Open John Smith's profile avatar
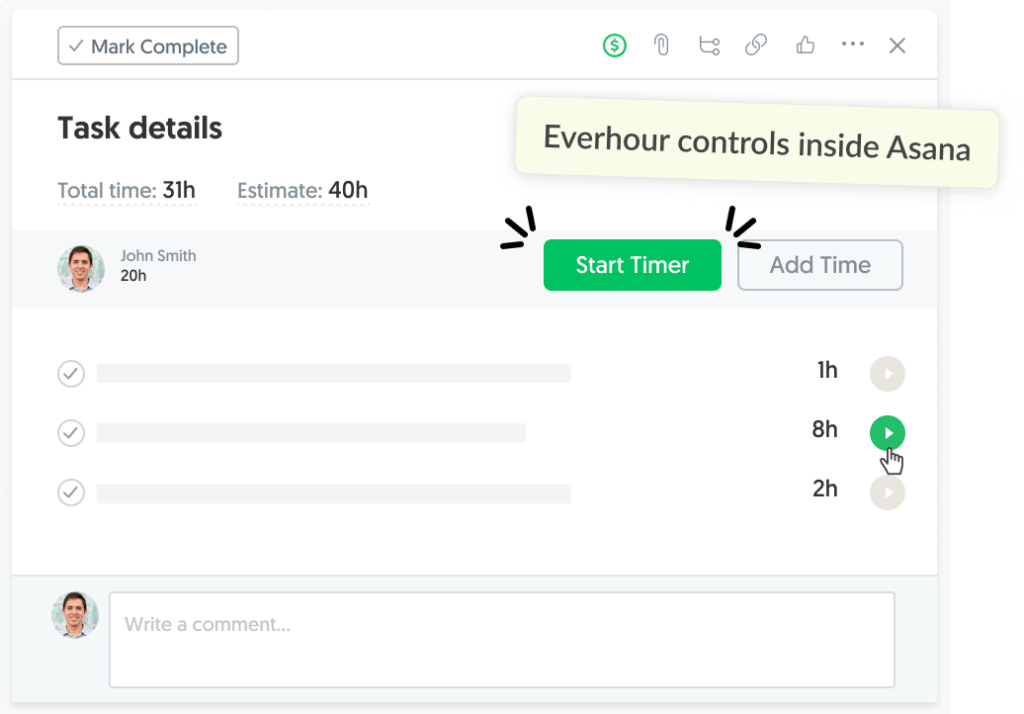 click(x=81, y=268)
